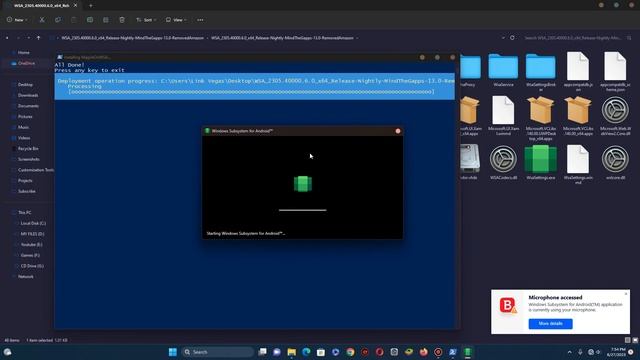
Task: Open File Explorer from taskbar
Action: (x=291, y=352)
